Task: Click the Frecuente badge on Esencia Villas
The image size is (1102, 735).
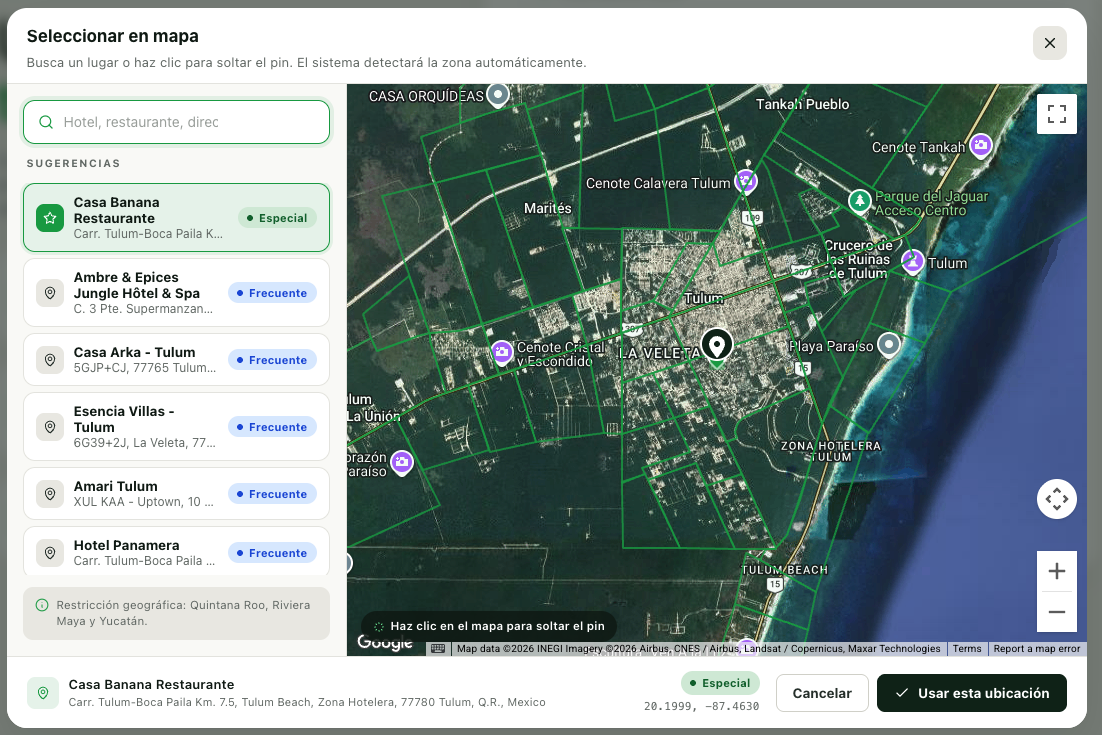Action: (x=272, y=427)
